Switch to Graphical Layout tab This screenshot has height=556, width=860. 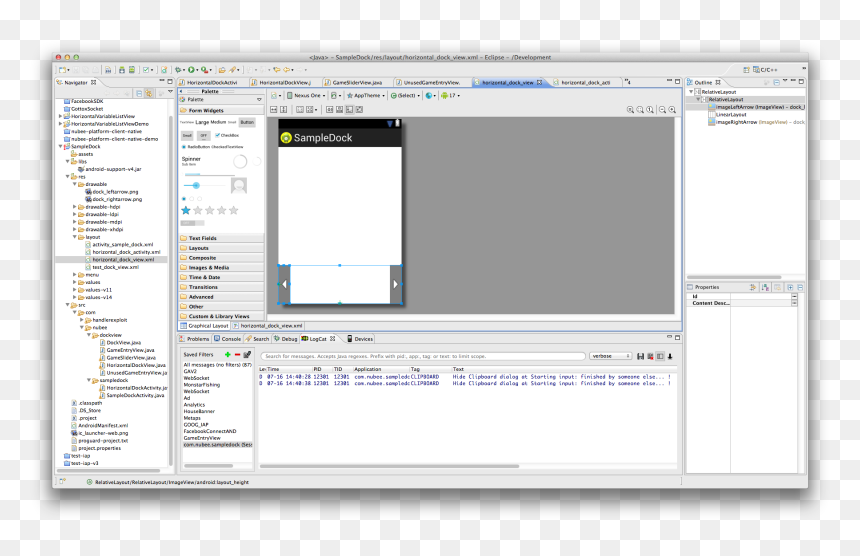point(204,326)
